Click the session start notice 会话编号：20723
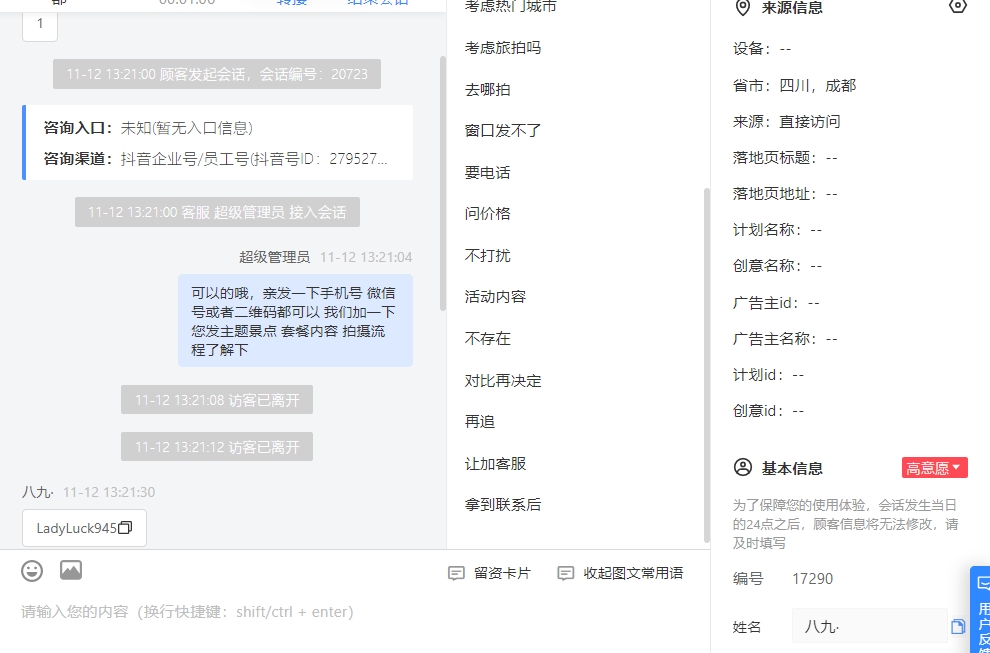 click(x=217, y=74)
